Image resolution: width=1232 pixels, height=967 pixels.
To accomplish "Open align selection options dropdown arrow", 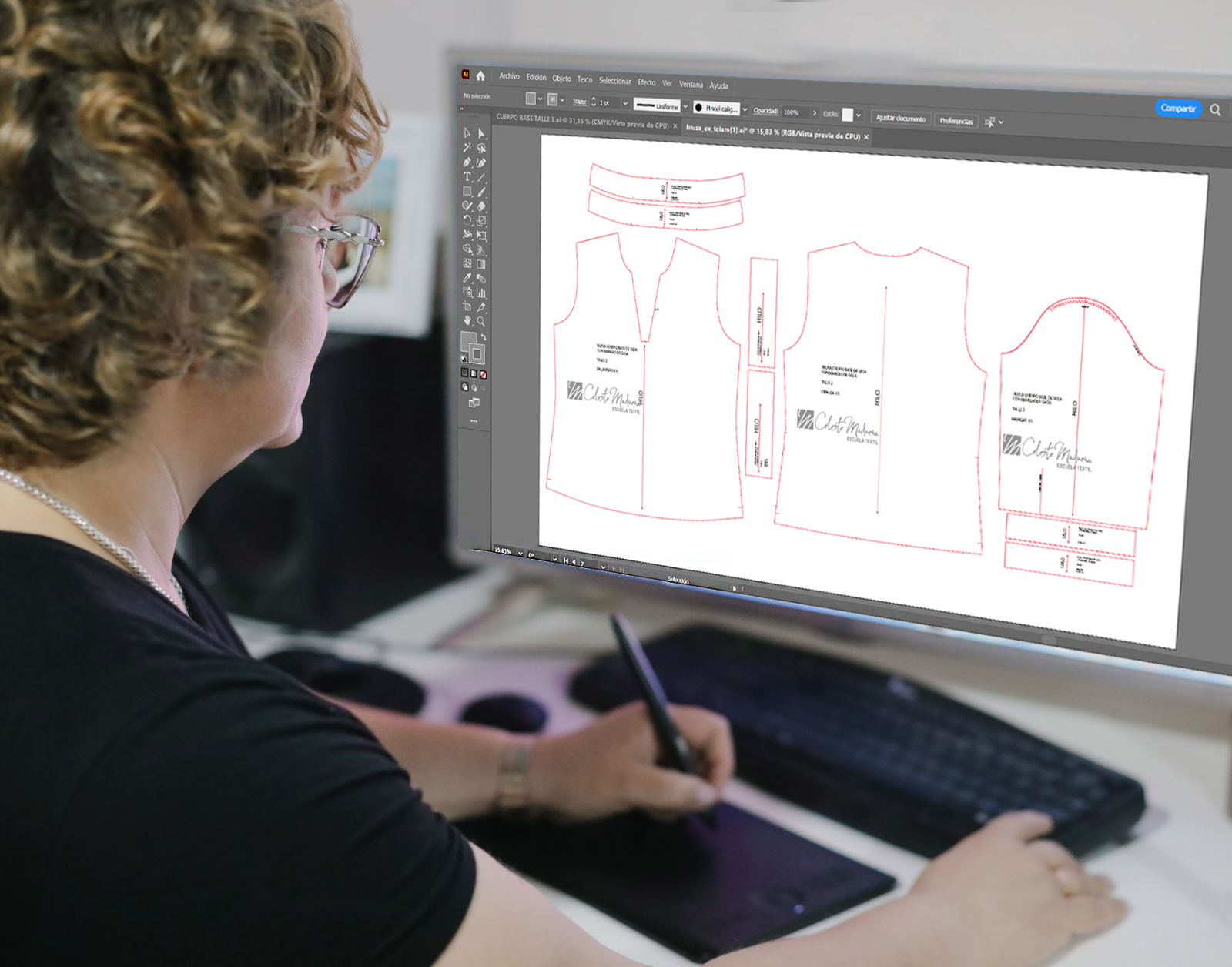I will pyautogui.click(x=1001, y=122).
